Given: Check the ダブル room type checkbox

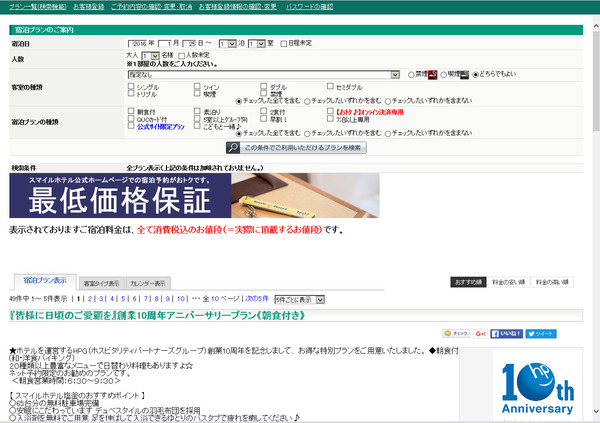Looking at the screenshot, I should tap(264, 87).
